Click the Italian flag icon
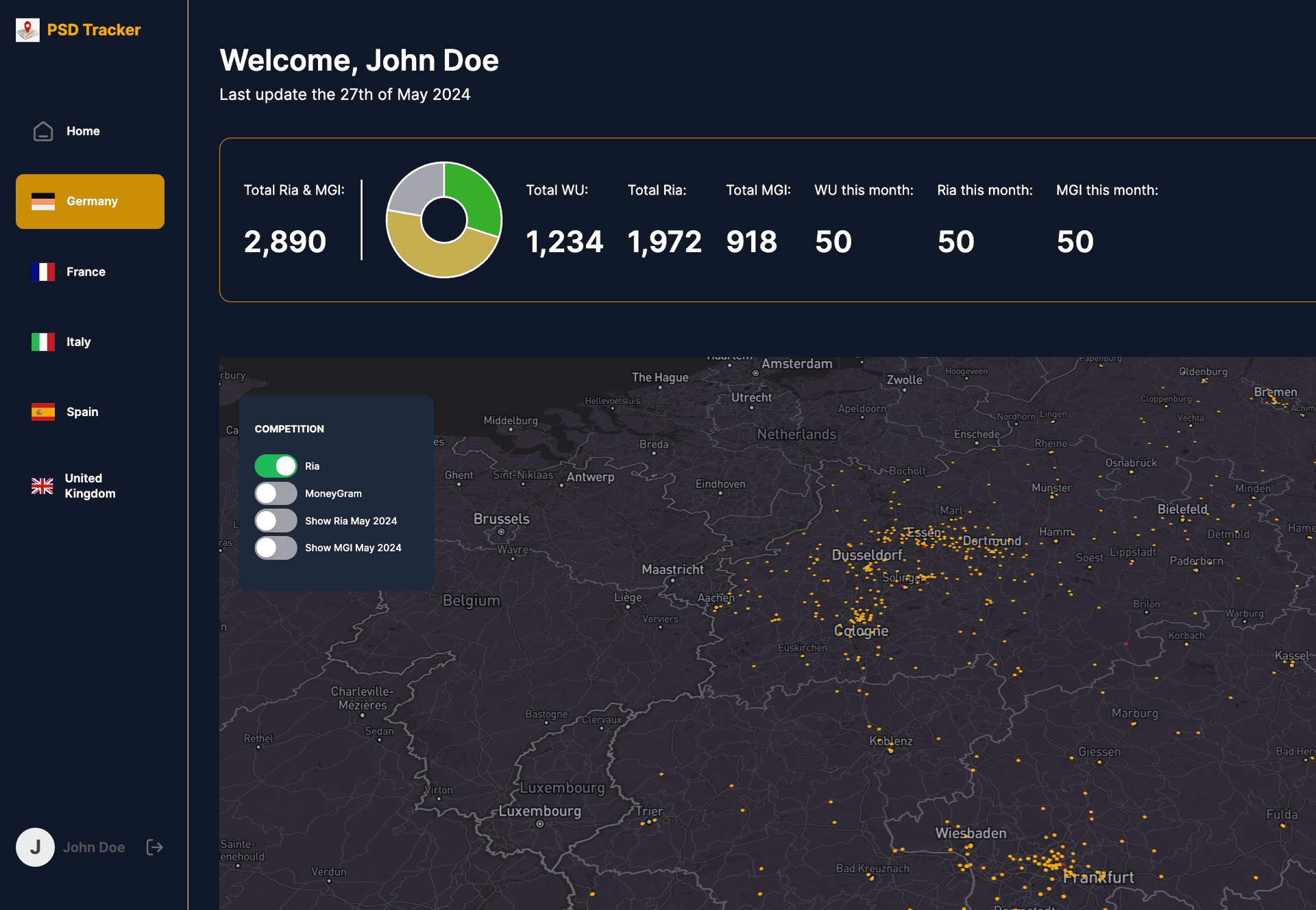This screenshot has width=1316, height=910. pos(43,342)
